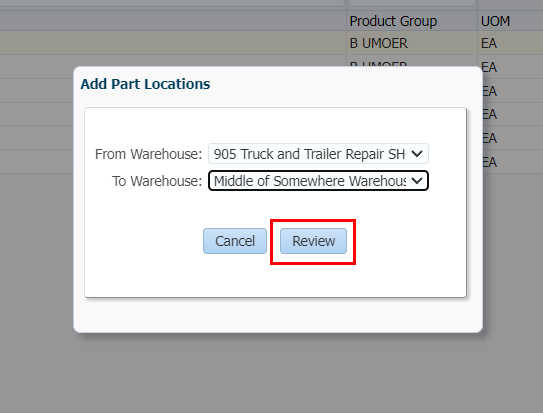This screenshot has height=413, width=543.
Task: Click the From Warehouse label
Action: tap(148, 154)
